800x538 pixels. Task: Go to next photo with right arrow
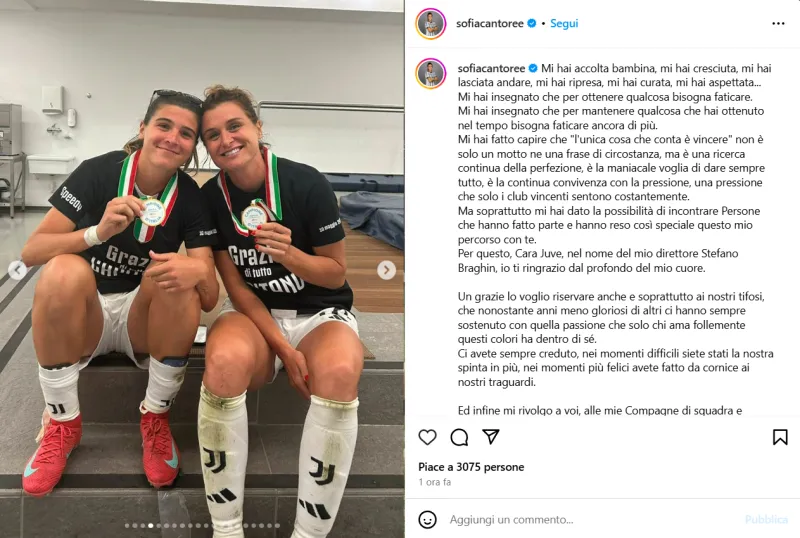[386, 270]
